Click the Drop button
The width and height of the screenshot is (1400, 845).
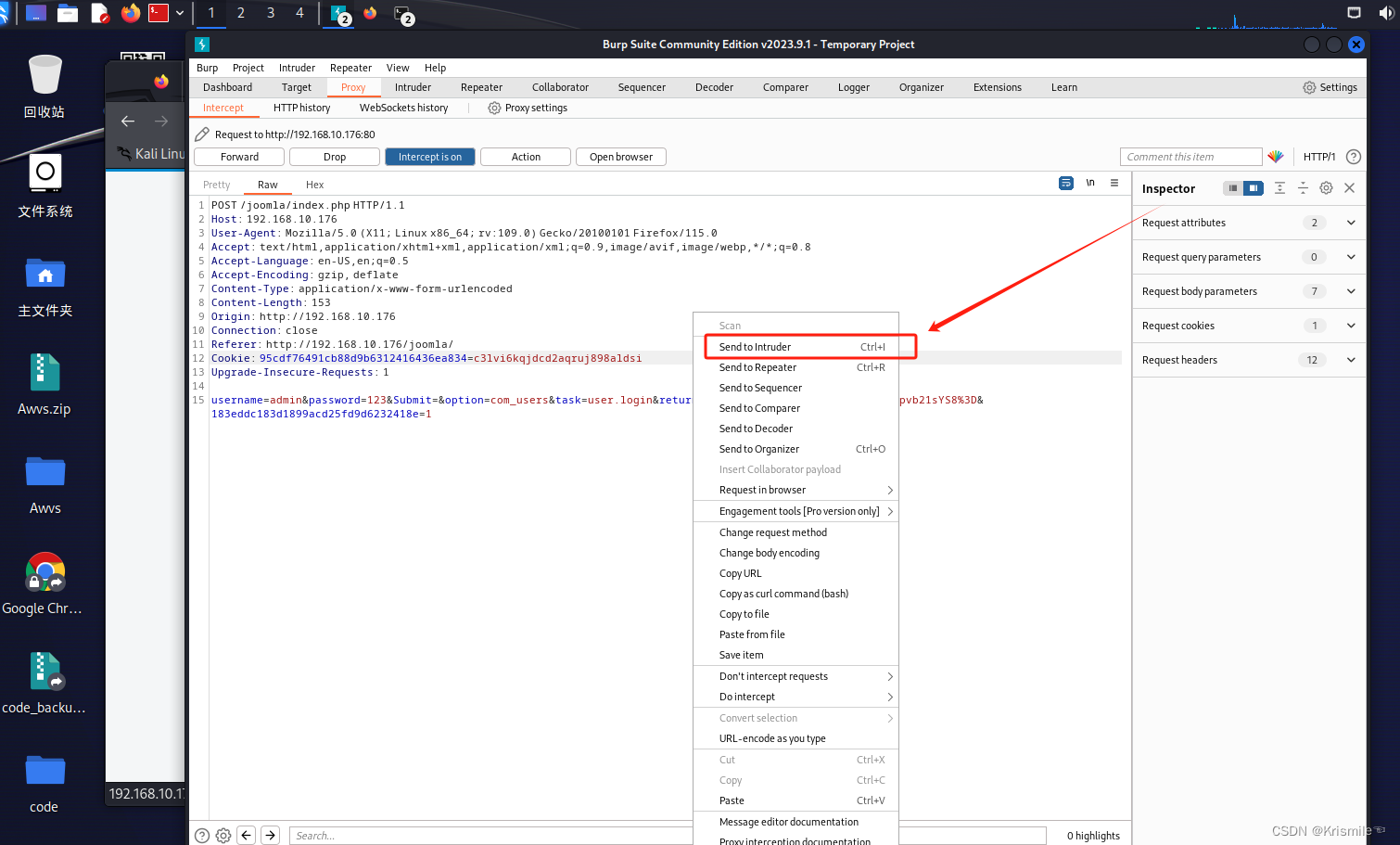click(335, 157)
